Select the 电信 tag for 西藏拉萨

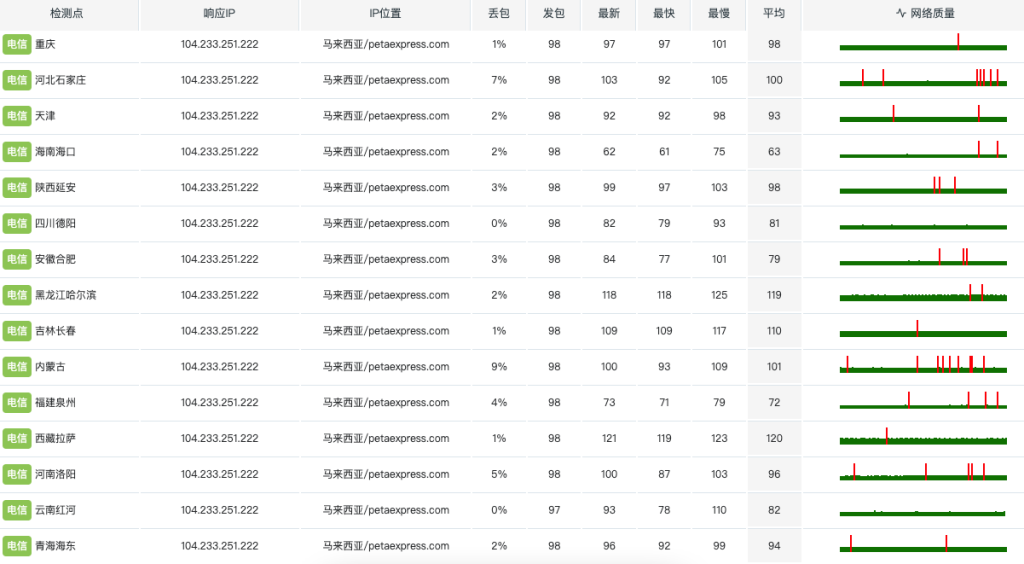point(17,439)
